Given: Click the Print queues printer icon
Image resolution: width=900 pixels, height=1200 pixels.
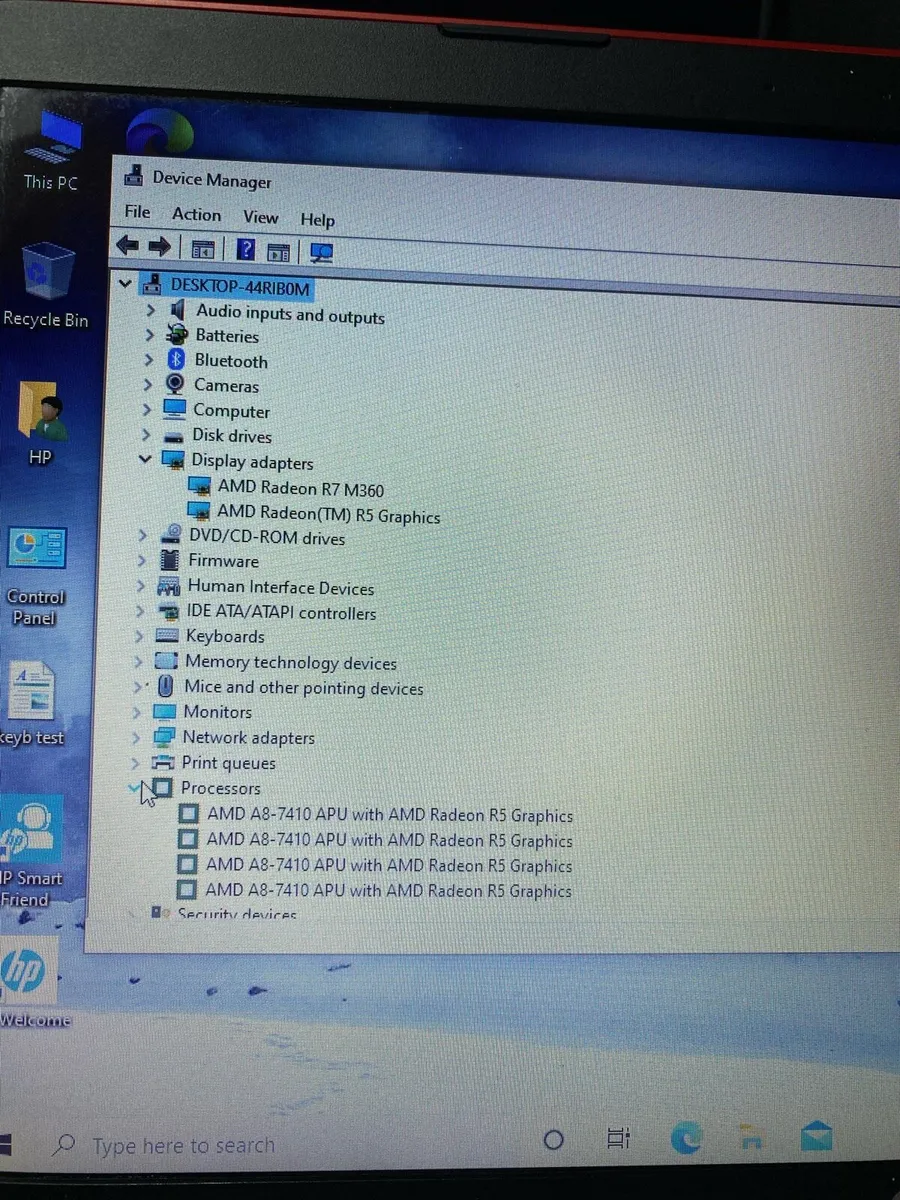Looking at the screenshot, I should 164,762.
